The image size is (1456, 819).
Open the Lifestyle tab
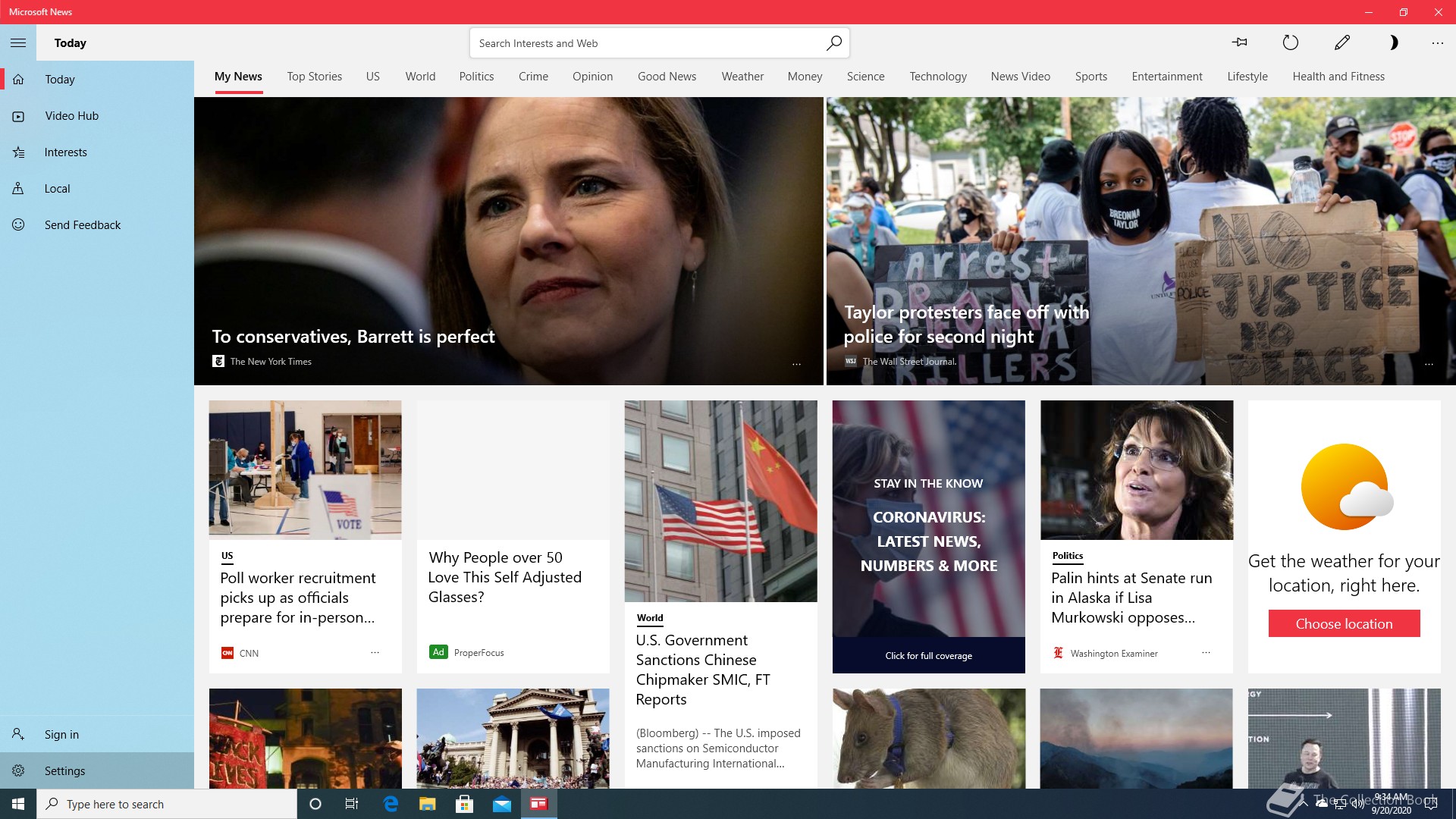click(x=1247, y=77)
